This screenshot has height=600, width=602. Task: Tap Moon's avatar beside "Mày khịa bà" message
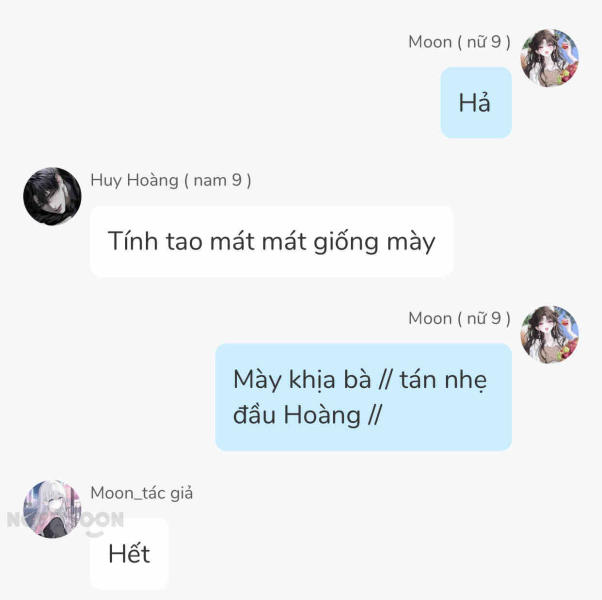tap(549, 334)
